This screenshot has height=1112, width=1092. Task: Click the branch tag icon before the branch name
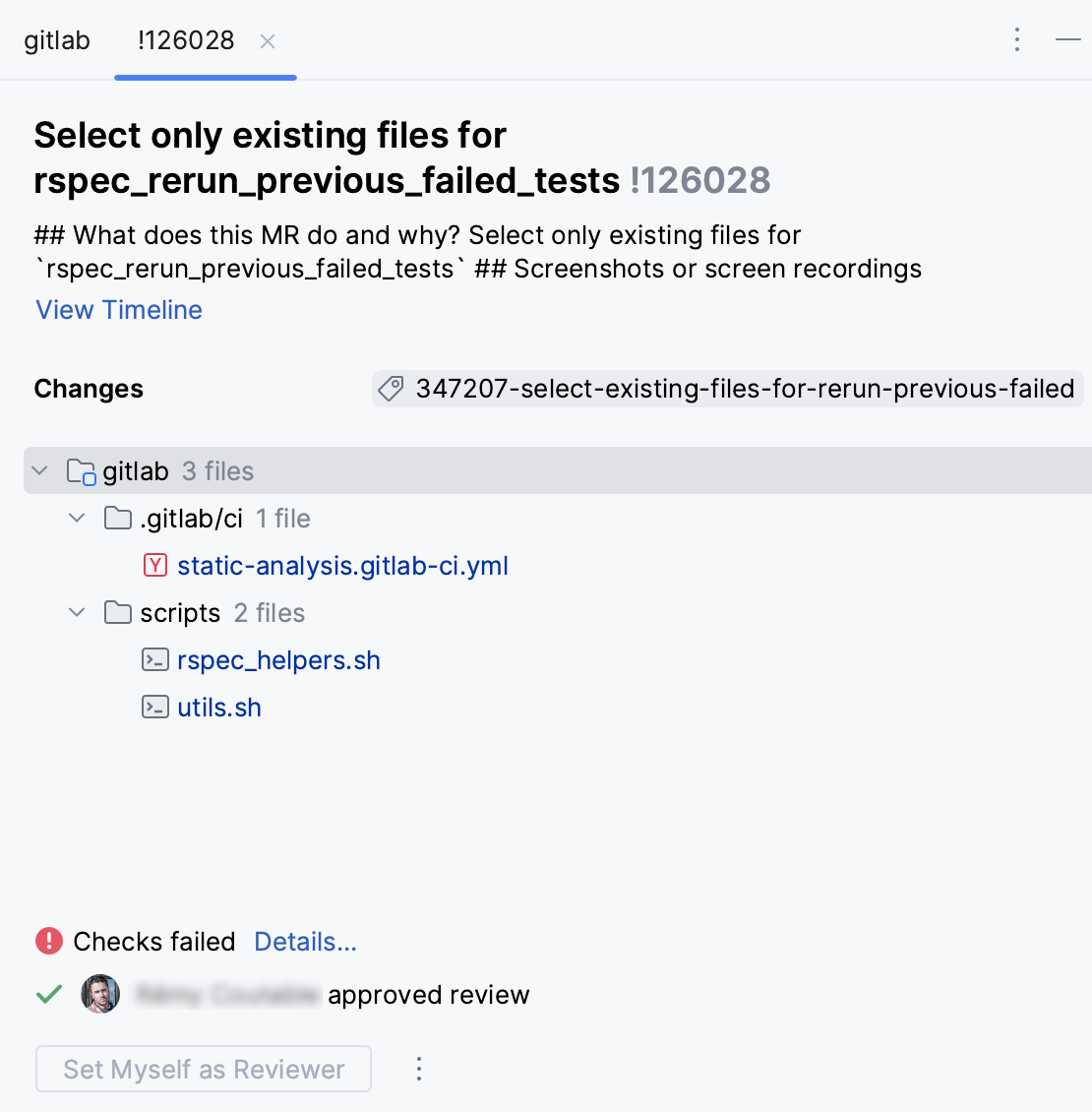click(390, 389)
